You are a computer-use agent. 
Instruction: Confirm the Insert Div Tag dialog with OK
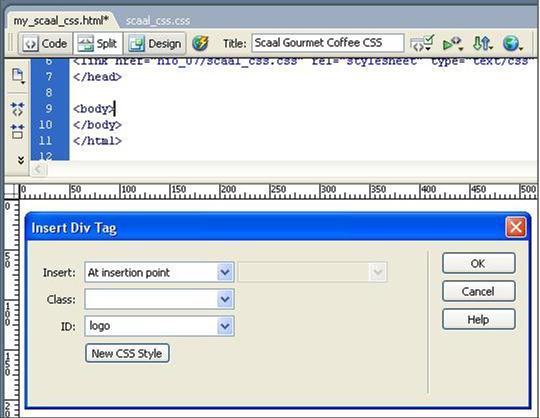(478, 263)
